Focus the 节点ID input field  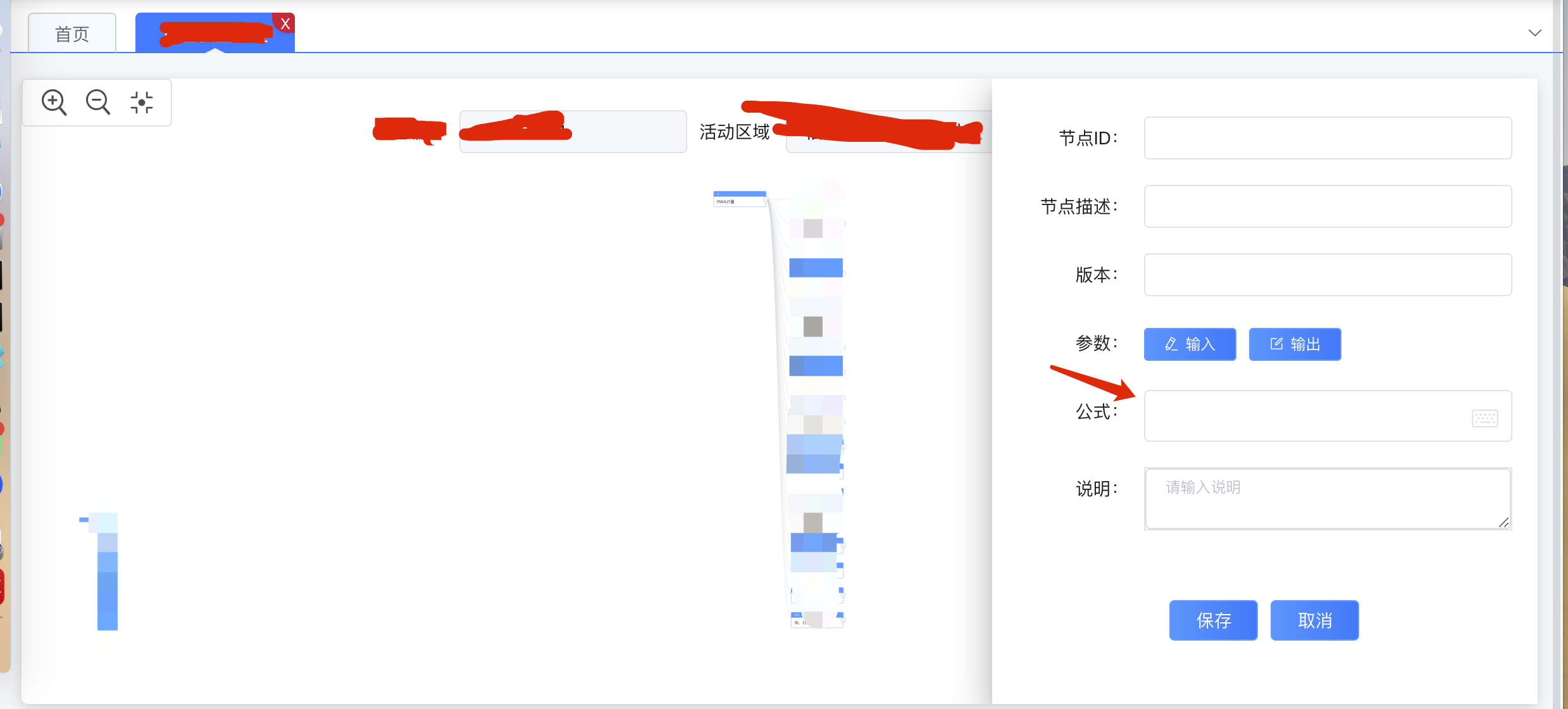(1328, 138)
